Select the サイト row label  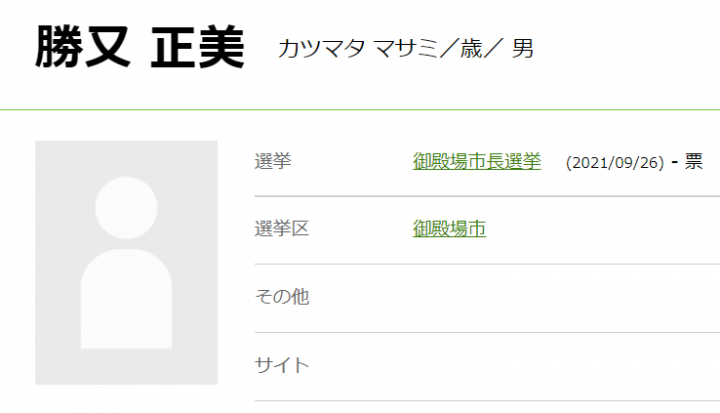282,365
